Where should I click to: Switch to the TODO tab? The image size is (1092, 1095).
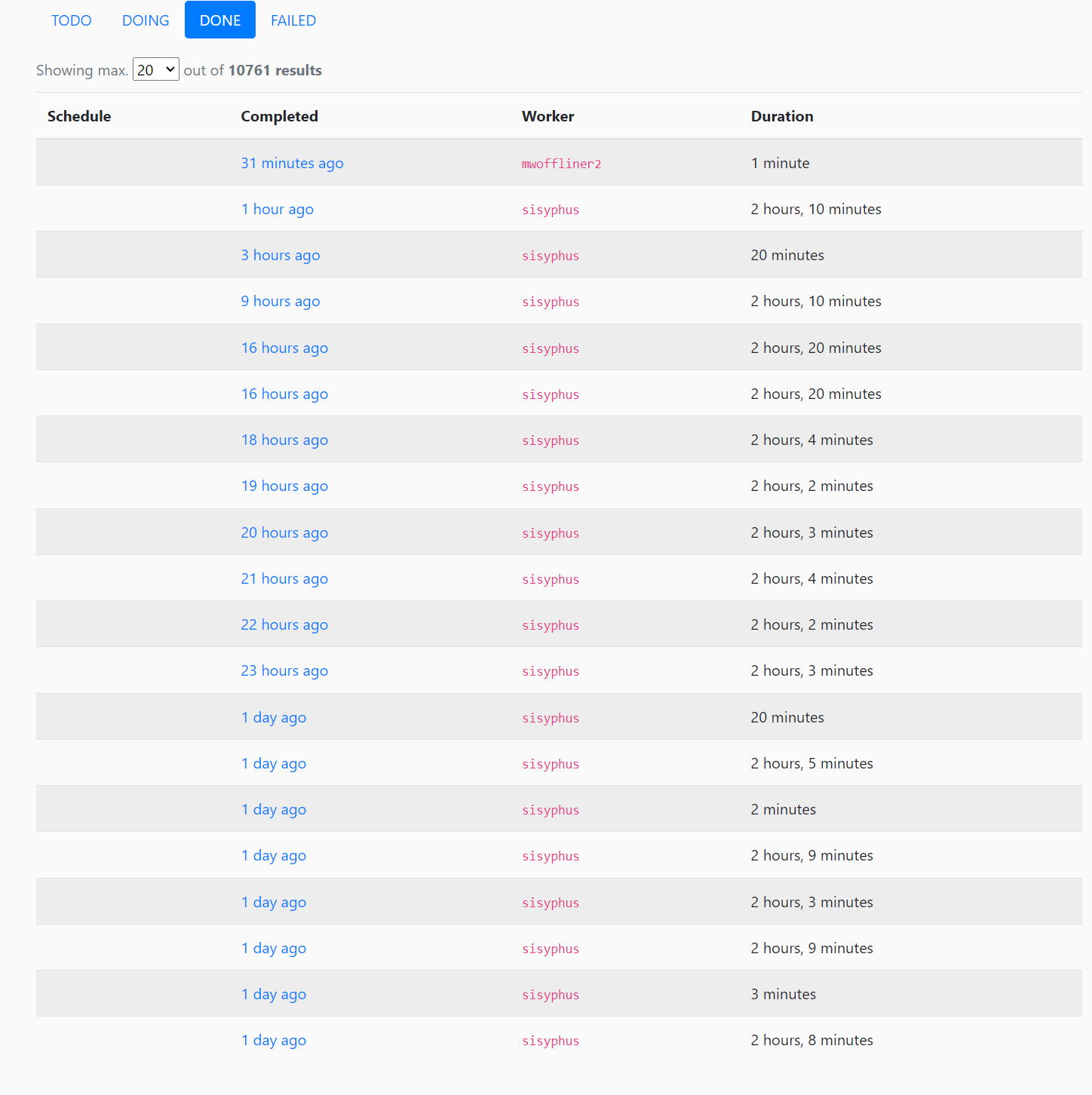71,20
